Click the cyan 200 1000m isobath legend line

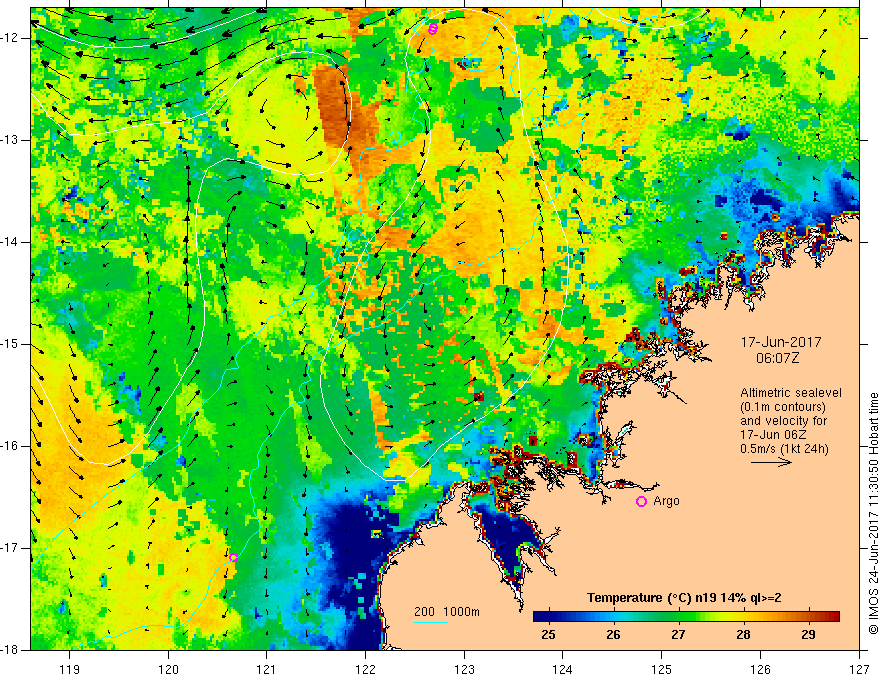click(x=430, y=622)
